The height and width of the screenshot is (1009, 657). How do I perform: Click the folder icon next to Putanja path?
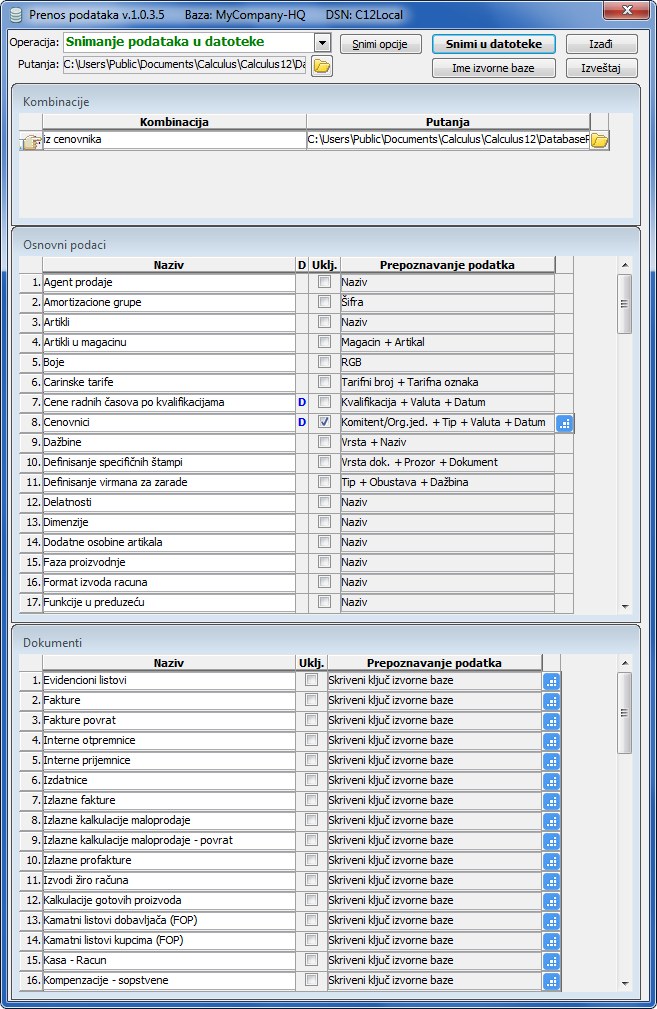[x=321, y=66]
